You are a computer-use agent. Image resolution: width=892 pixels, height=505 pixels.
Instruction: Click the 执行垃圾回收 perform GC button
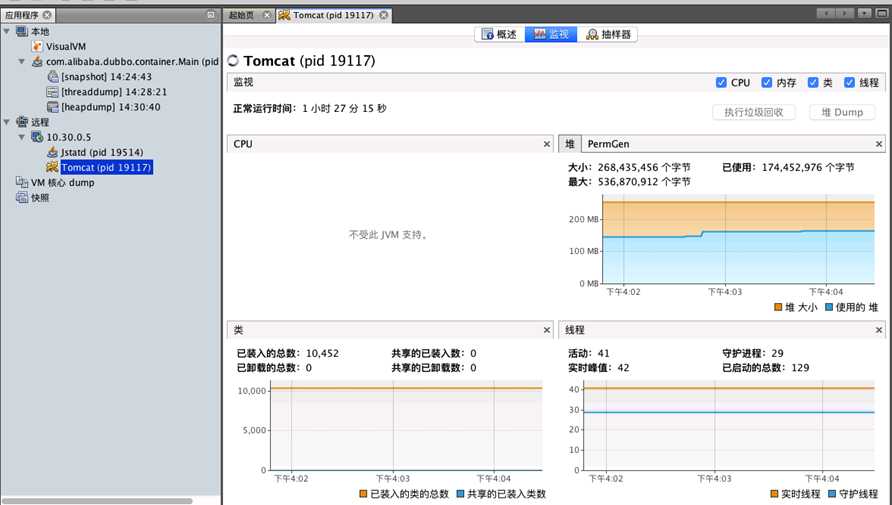(x=754, y=112)
